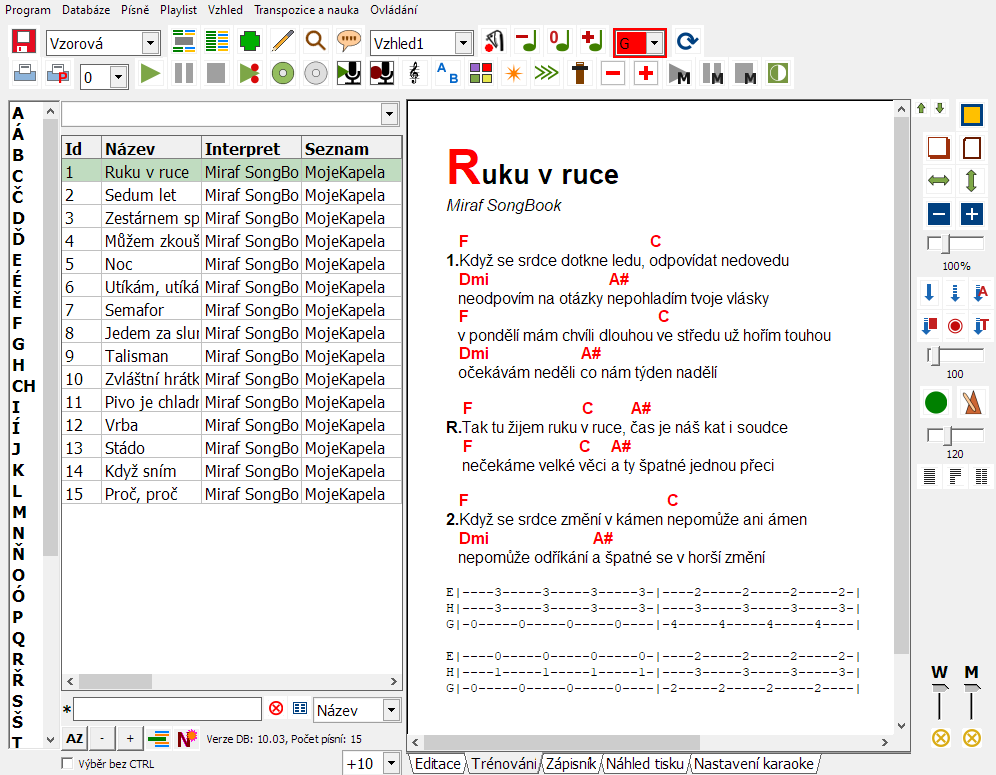Open the 'Transpozice a nauka' menu
This screenshot has width=996, height=775.
pyautogui.click(x=306, y=10)
